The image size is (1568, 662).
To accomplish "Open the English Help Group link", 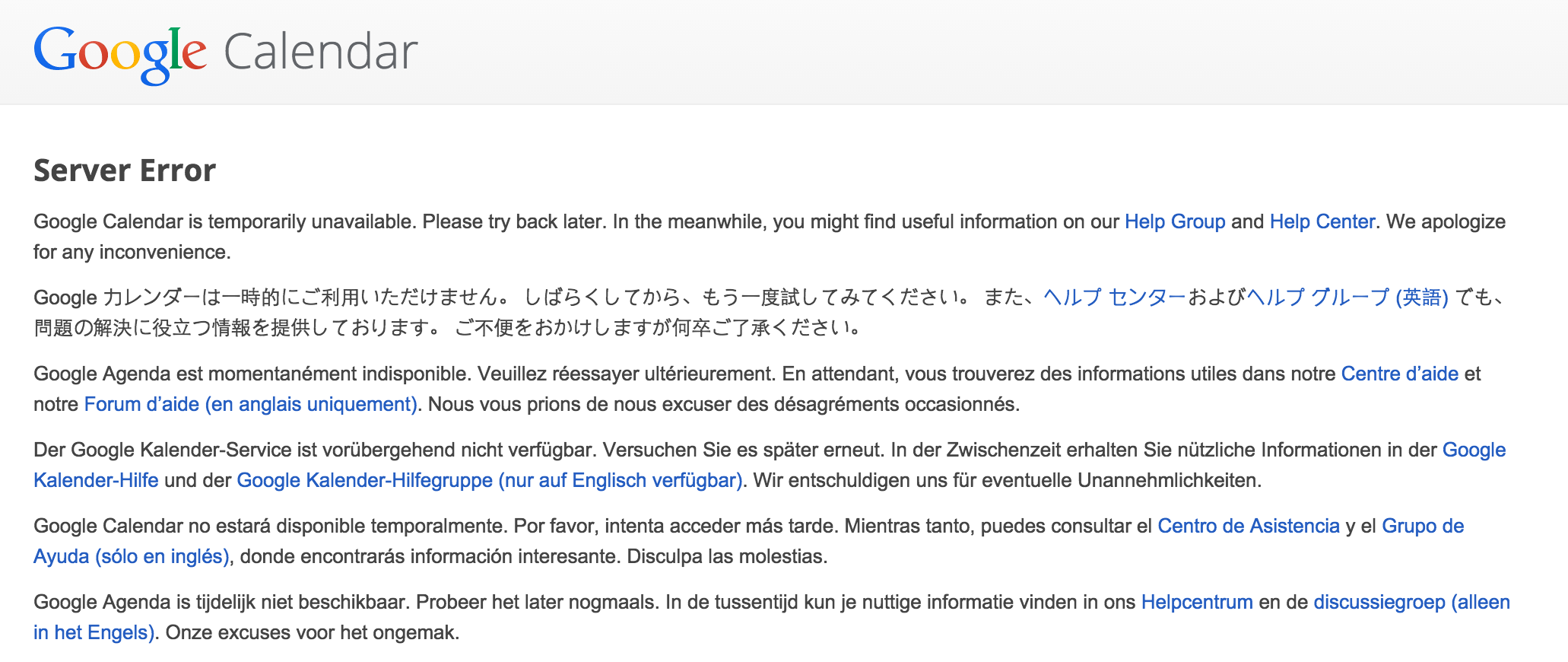I will [1175, 221].
